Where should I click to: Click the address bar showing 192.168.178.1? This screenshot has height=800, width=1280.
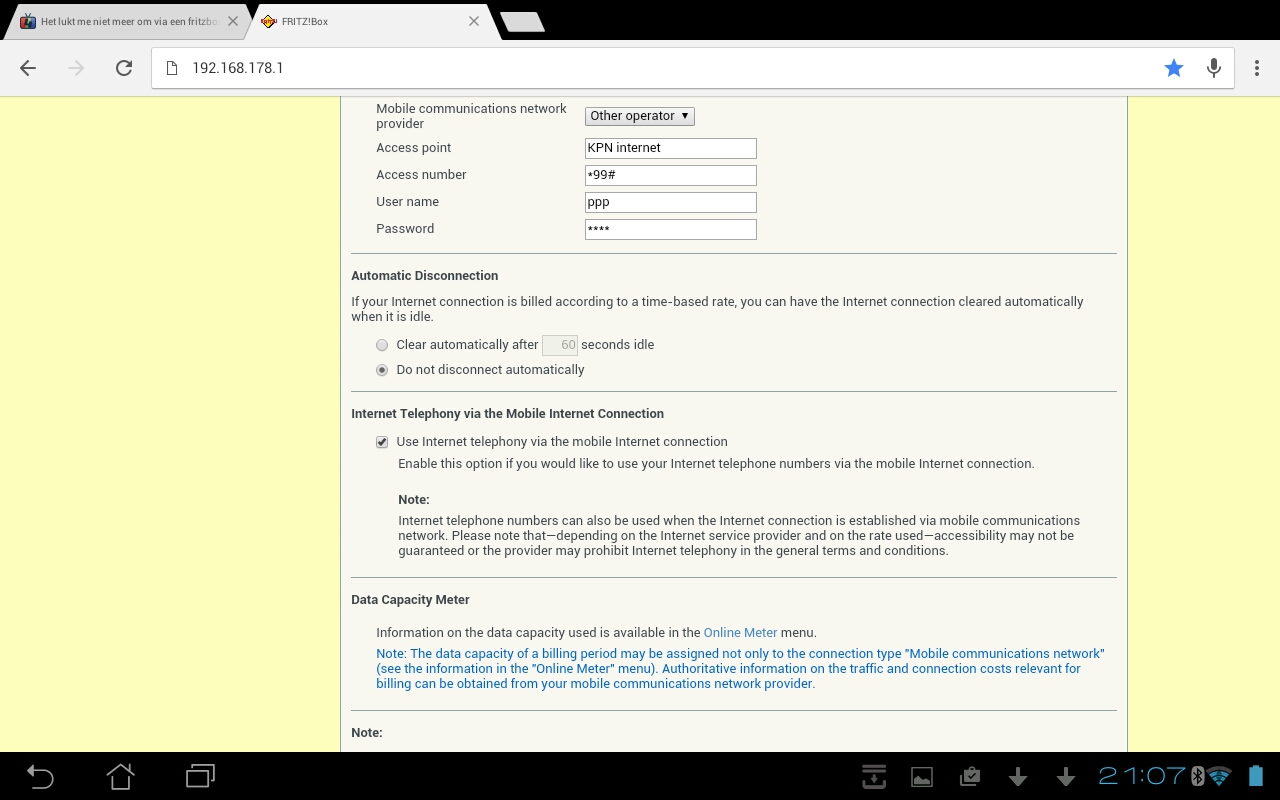click(660, 68)
